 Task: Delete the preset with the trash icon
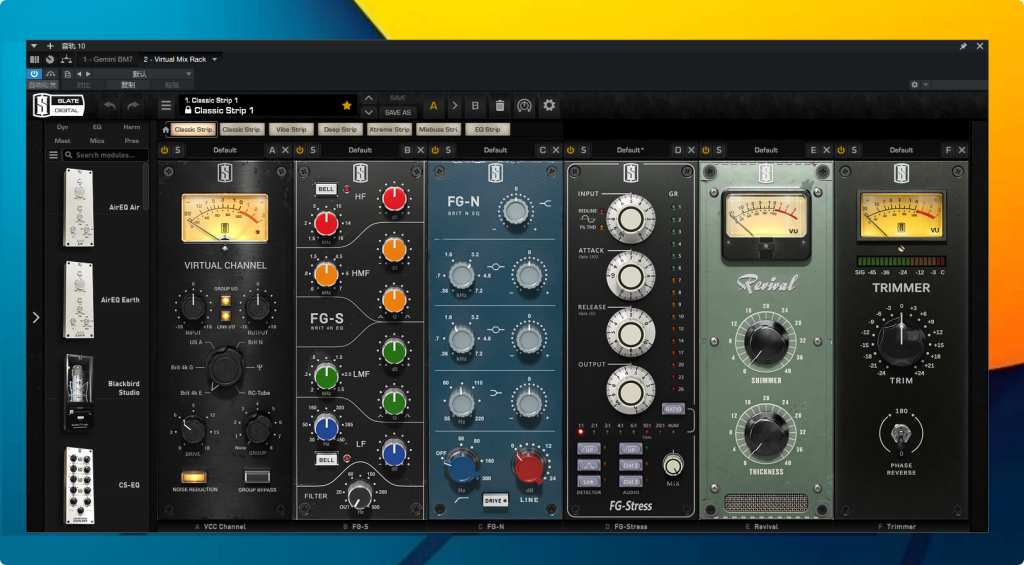pos(500,106)
